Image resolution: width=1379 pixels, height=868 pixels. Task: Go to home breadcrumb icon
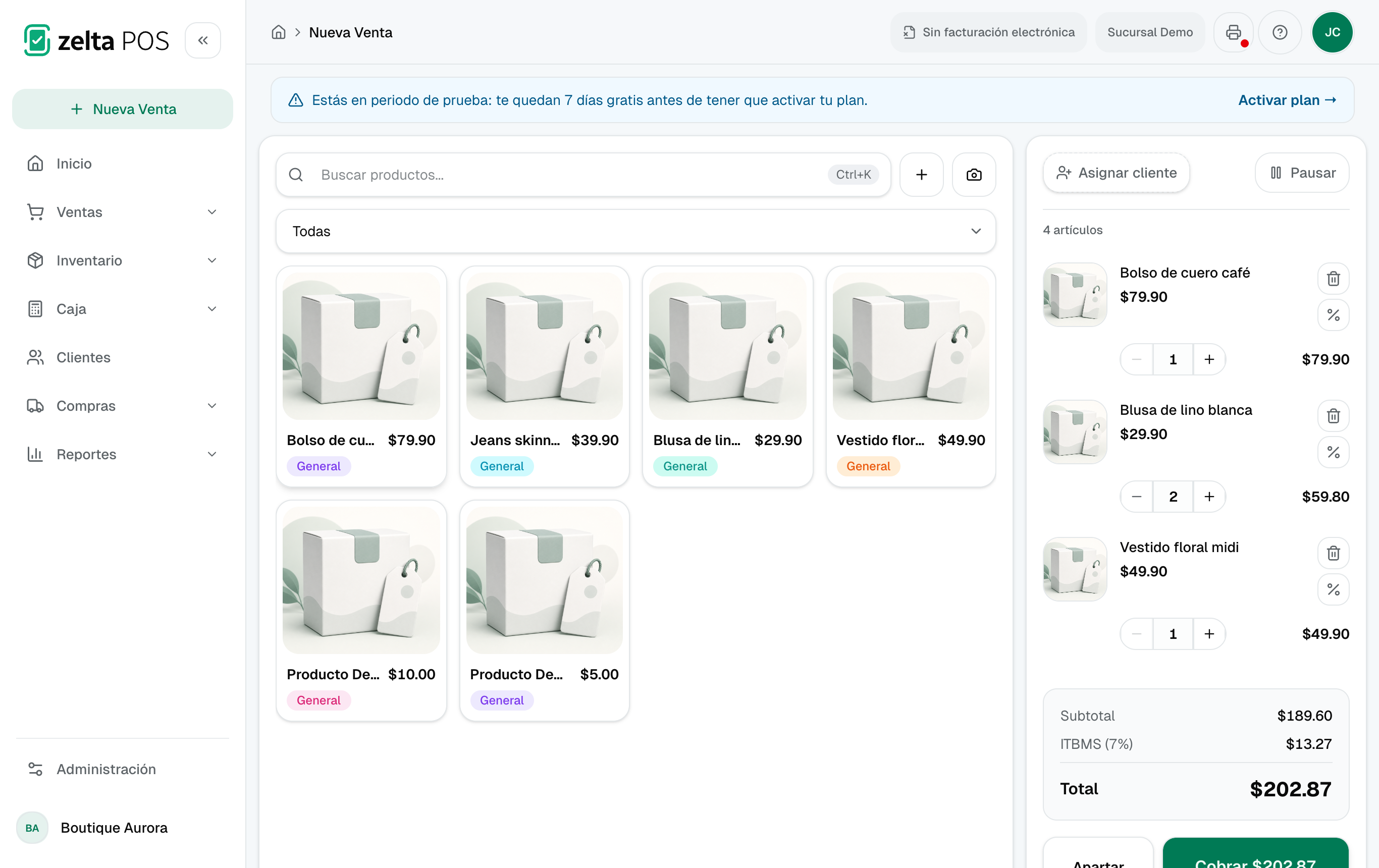pyautogui.click(x=278, y=33)
